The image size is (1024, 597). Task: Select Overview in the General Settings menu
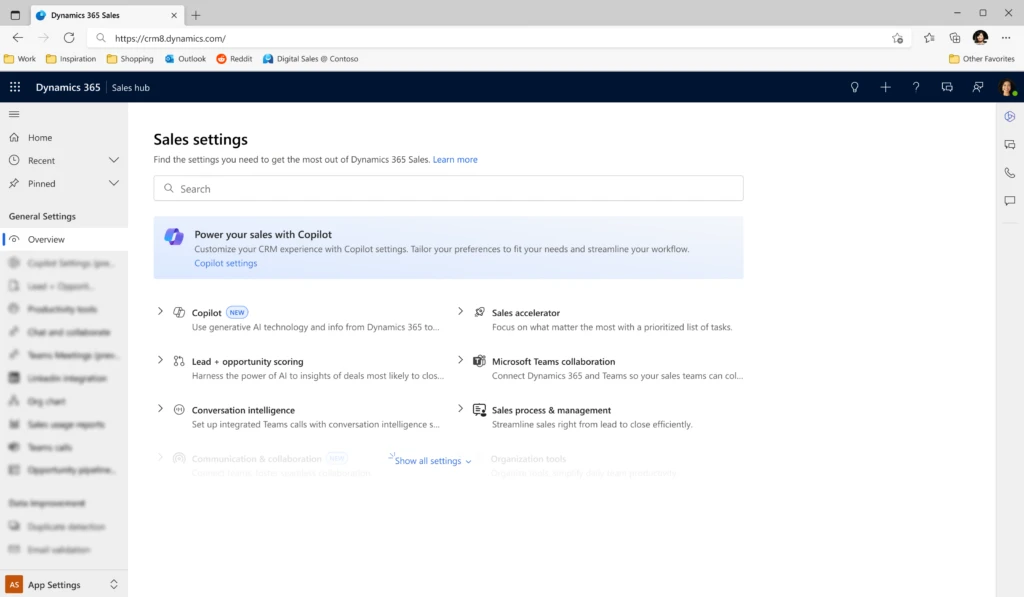[47, 239]
